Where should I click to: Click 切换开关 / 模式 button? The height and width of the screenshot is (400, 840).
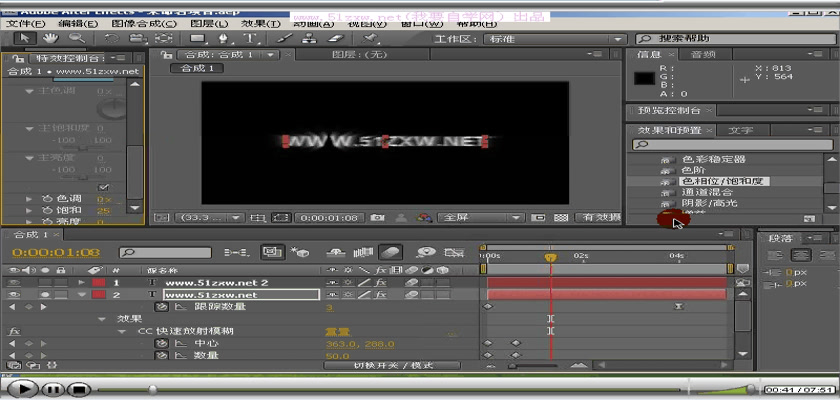click(x=392, y=366)
